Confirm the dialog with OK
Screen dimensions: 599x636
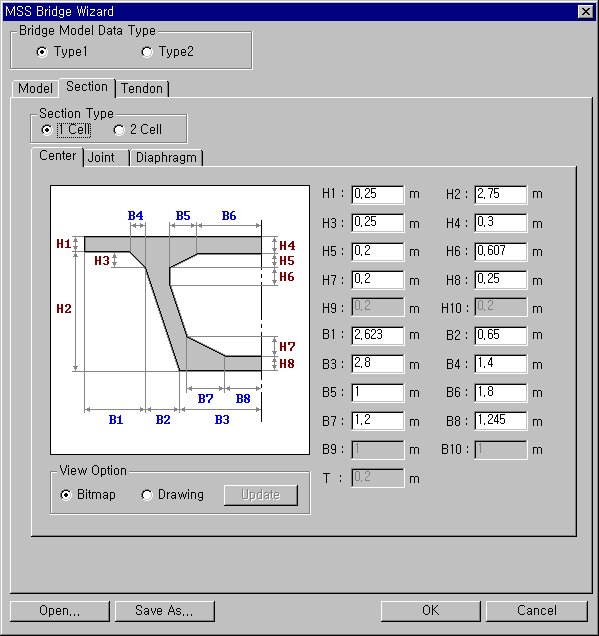click(x=430, y=611)
